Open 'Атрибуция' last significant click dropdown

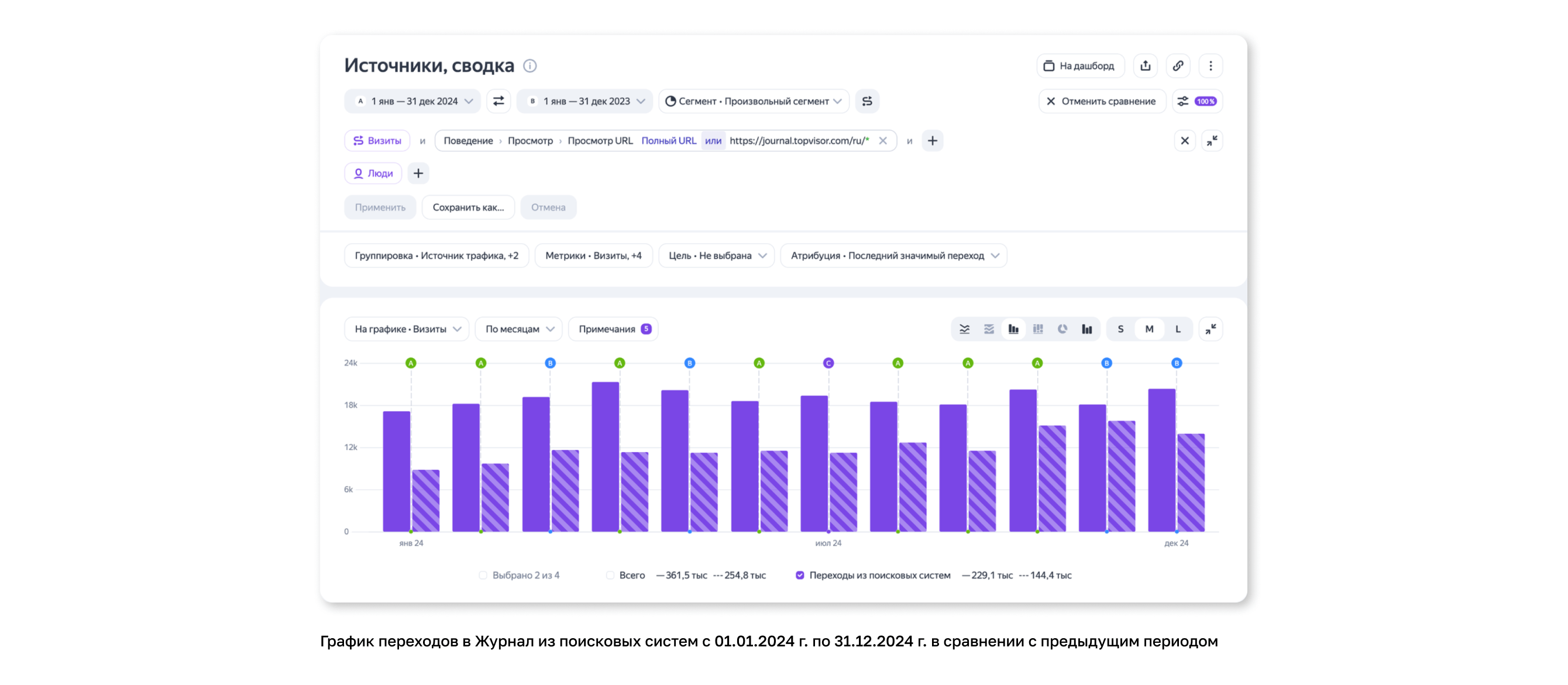tap(893, 256)
